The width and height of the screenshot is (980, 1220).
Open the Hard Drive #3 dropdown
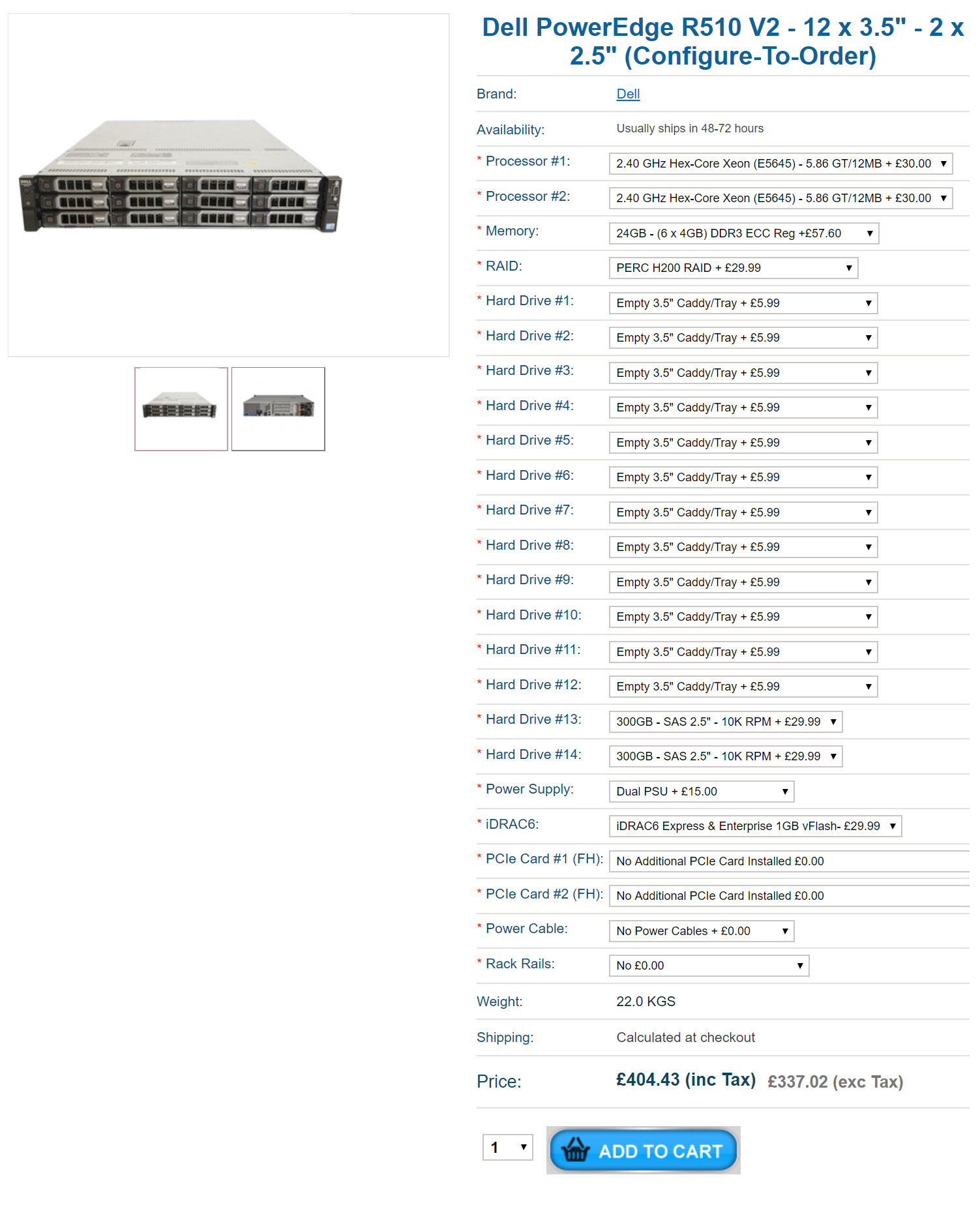(x=743, y=373)
